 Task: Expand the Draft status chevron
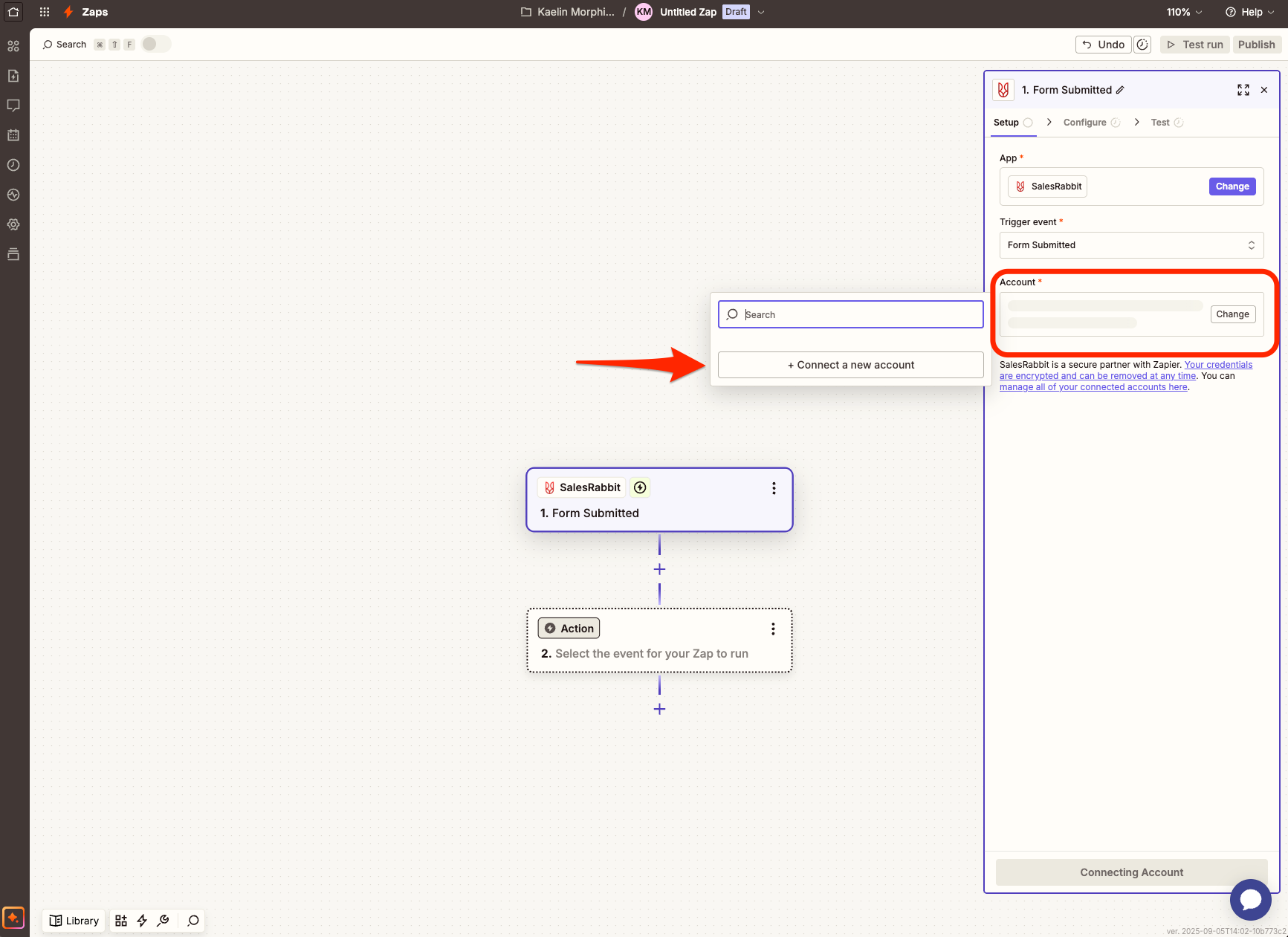760,12
